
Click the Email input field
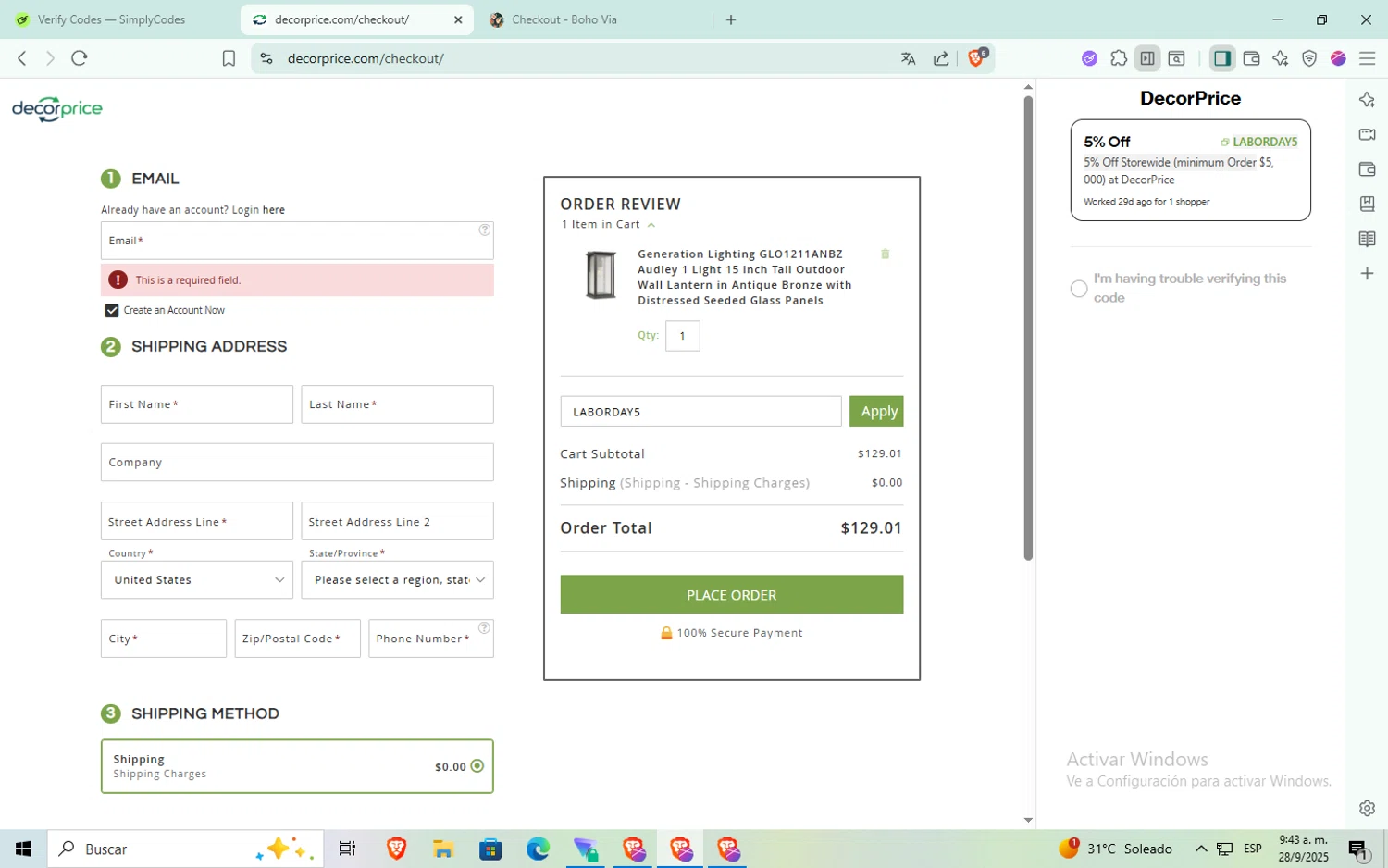click(297, 241)
